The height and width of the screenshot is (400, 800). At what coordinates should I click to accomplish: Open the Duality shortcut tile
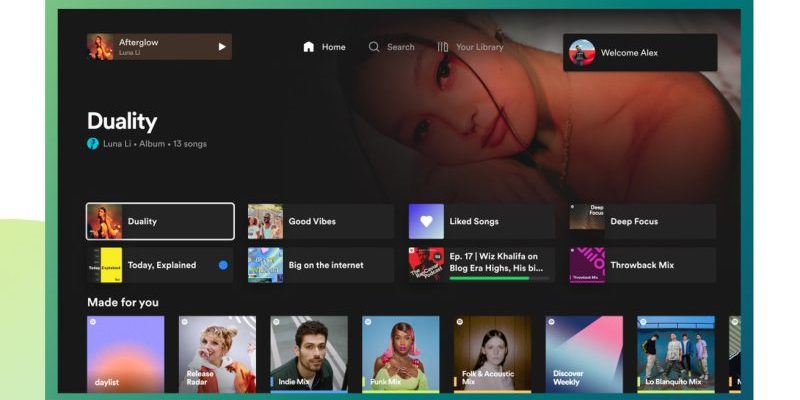pos(160,221)
